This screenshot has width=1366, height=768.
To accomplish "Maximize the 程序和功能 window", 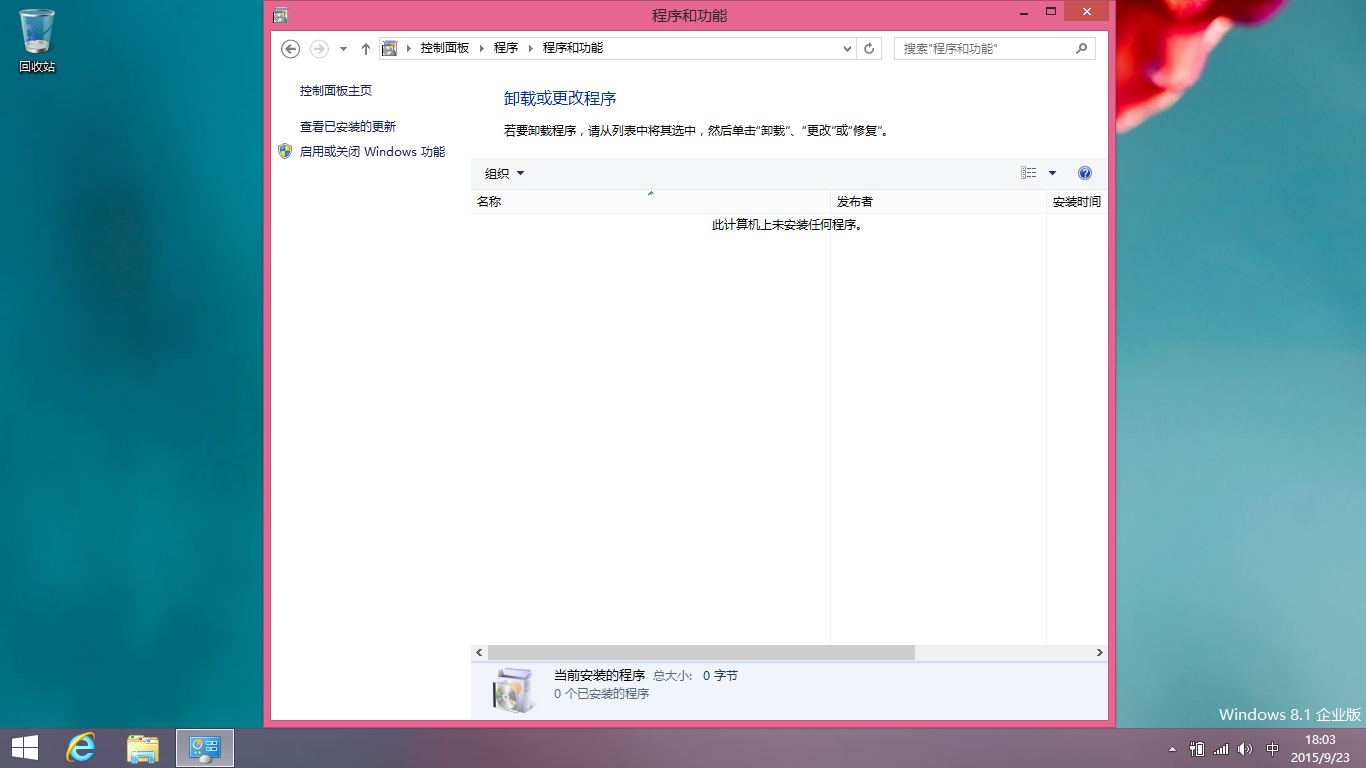I will tap(1050, 12).
